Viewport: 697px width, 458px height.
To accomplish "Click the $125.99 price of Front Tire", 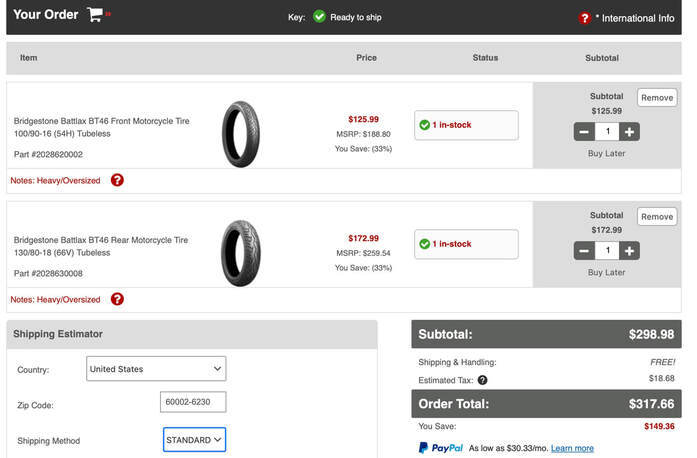I will (x=363, y=119).
